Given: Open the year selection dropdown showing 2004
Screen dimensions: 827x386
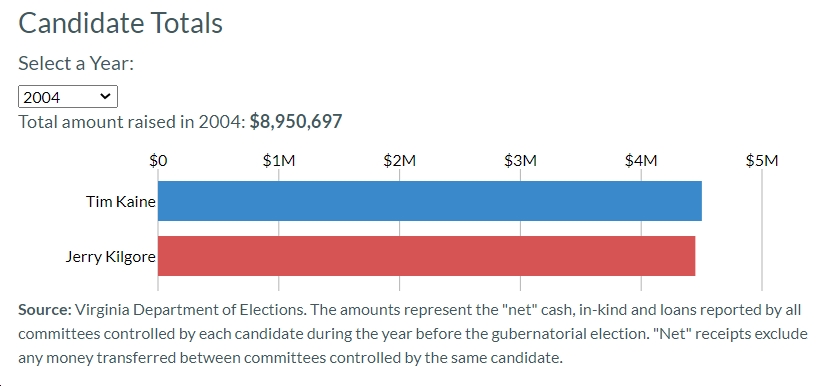Looking at the screenshot, I should tap(68, 97).
